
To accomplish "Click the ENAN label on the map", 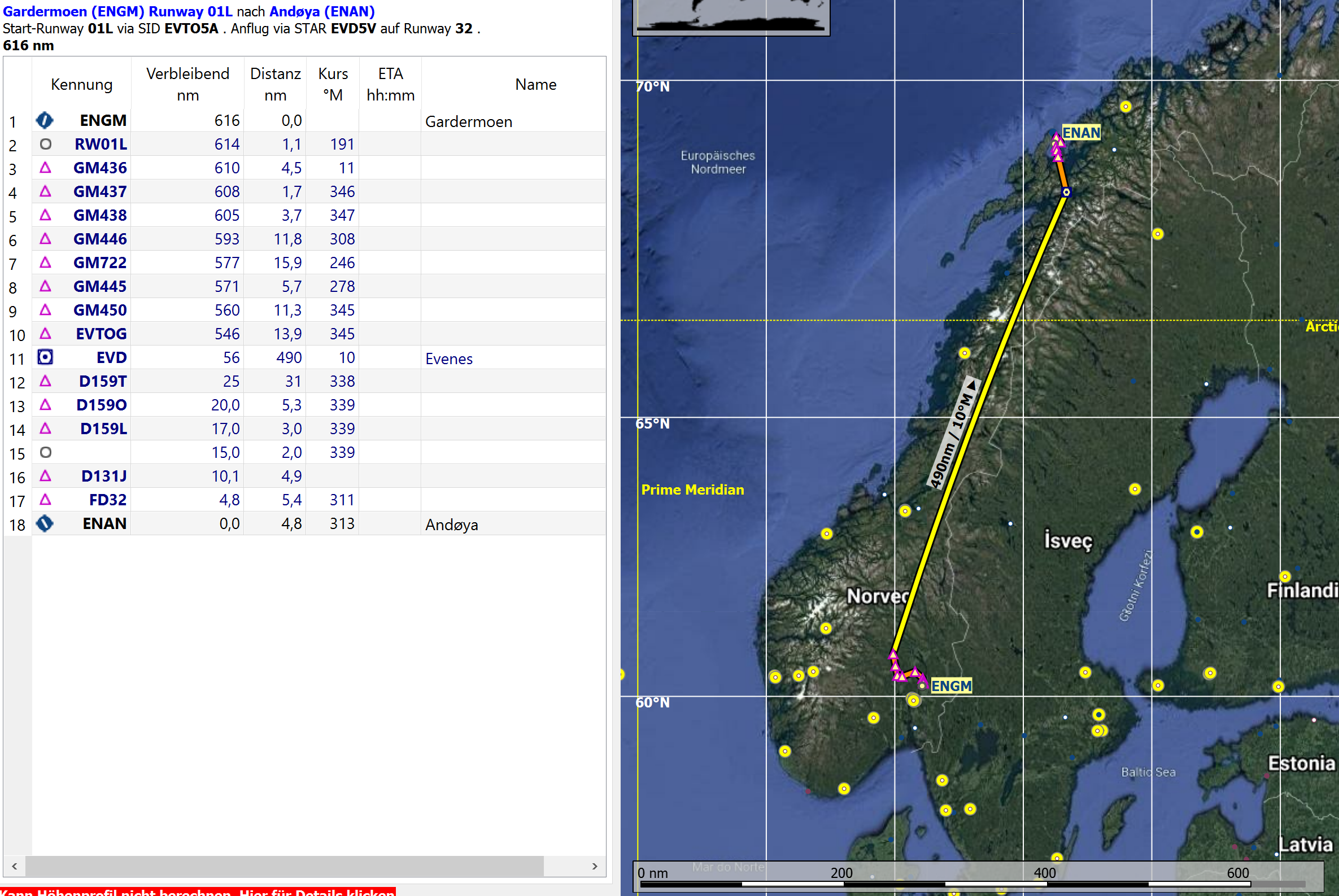I will [1081, 133].
